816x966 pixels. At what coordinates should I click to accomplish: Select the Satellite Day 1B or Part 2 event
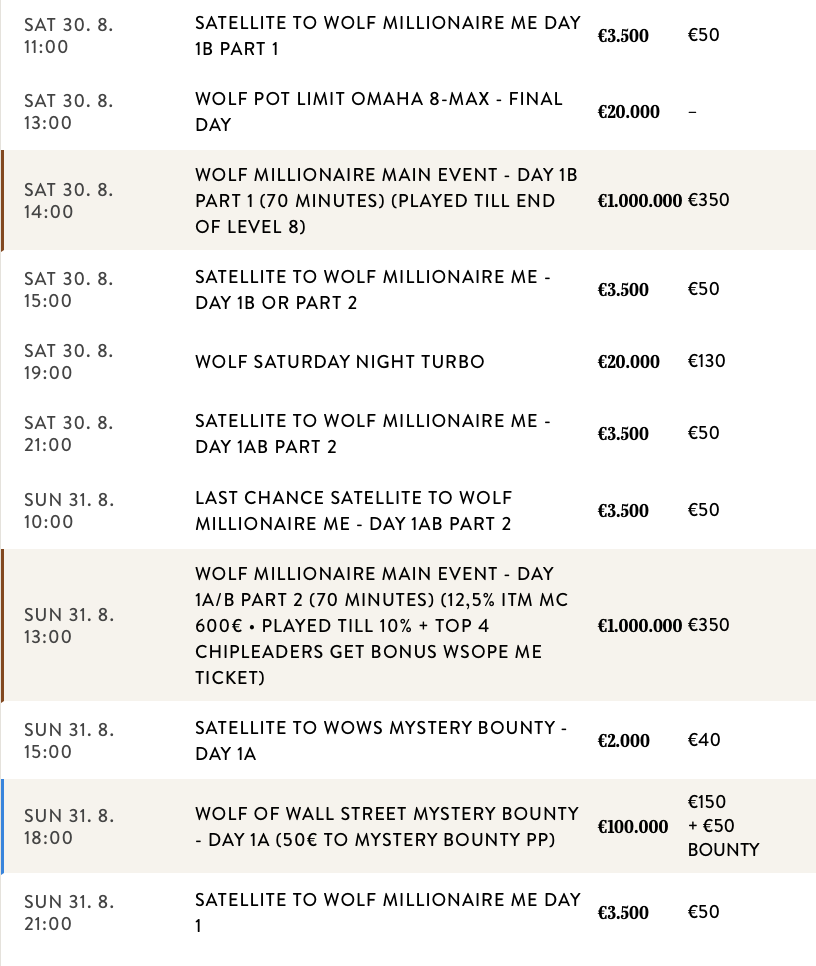pyautogui.click(x=372, y=290)
